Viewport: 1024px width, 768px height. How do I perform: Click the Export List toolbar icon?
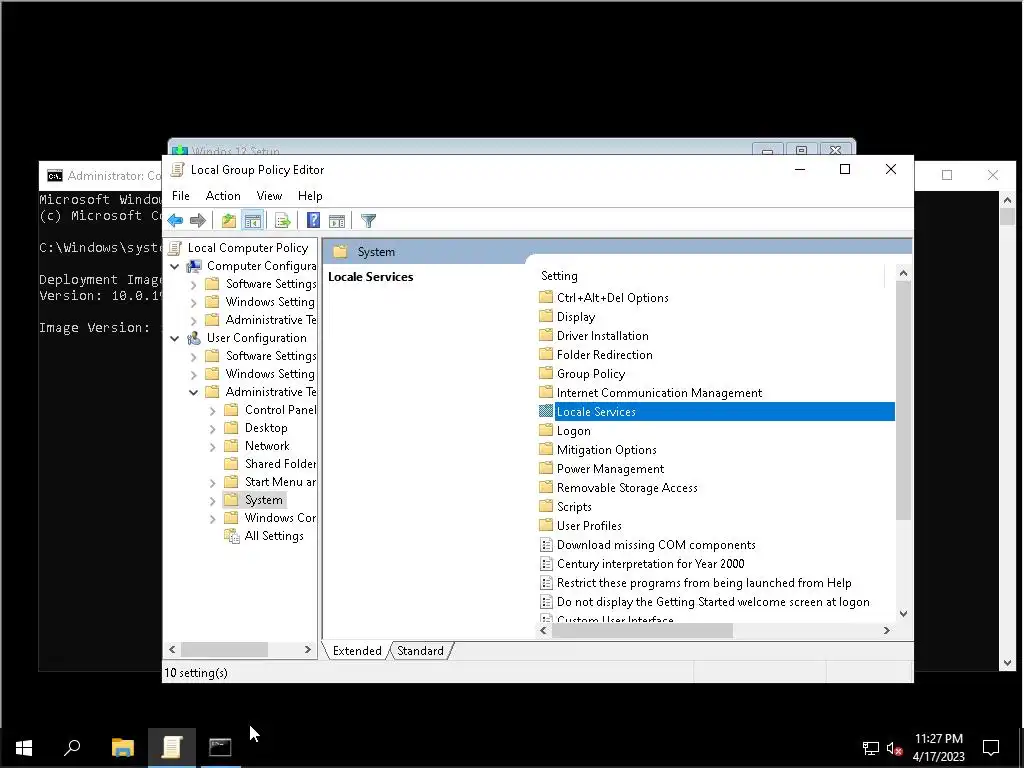click(283, 221)
